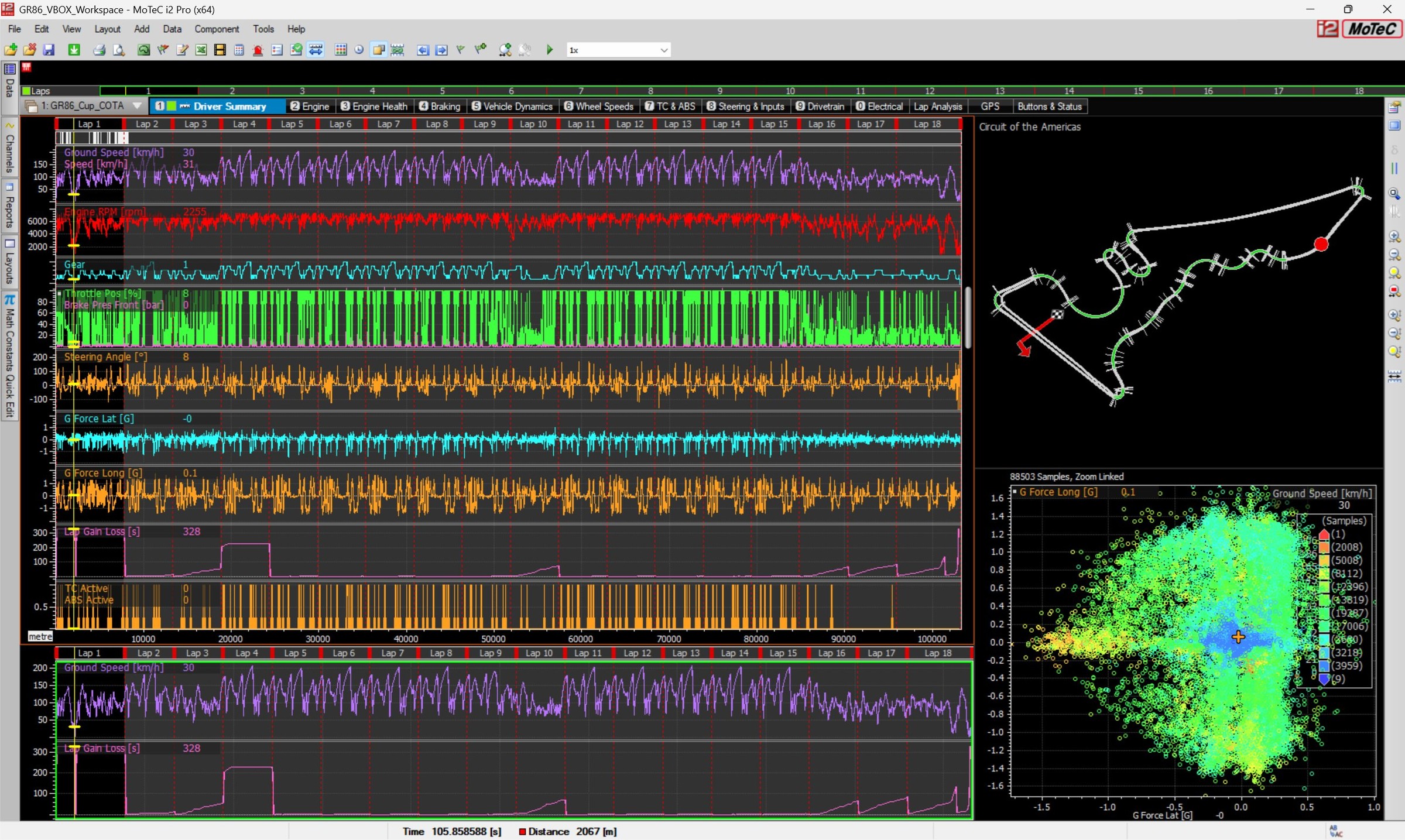The height and width of the screenshot is (840, 1405).
Task: Toggle the overlay mode icon
Action: point(379,50)
